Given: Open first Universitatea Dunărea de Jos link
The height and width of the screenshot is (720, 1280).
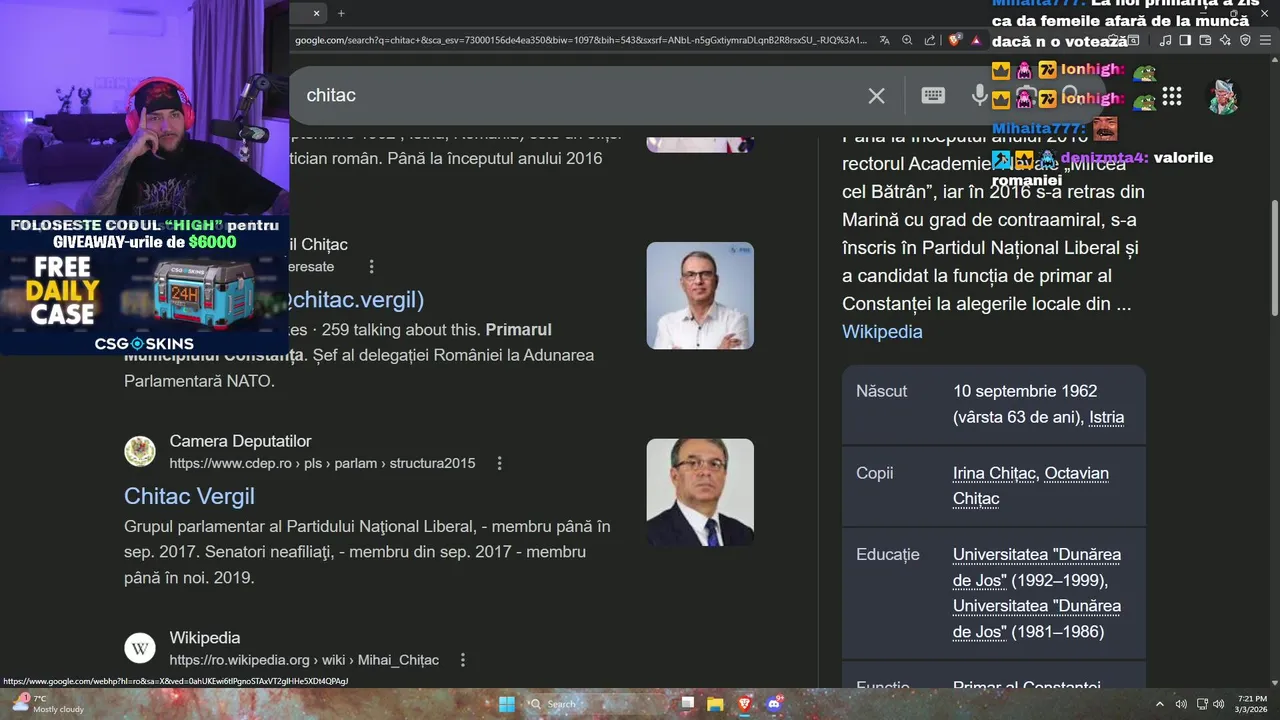Looking at the screenshot, I should [x=1037, y=567].
